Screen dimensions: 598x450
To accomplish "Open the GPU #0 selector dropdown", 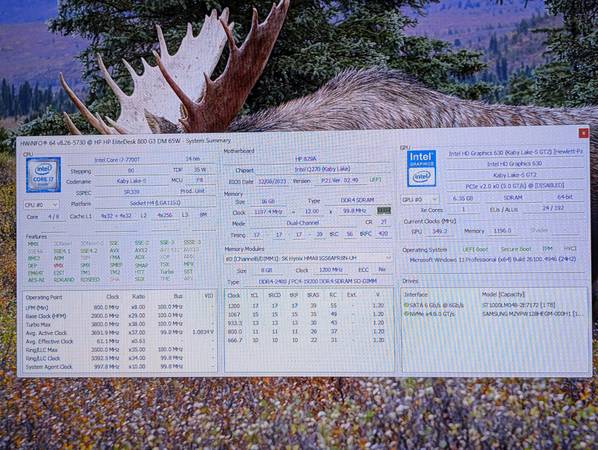I will point(420,199).
